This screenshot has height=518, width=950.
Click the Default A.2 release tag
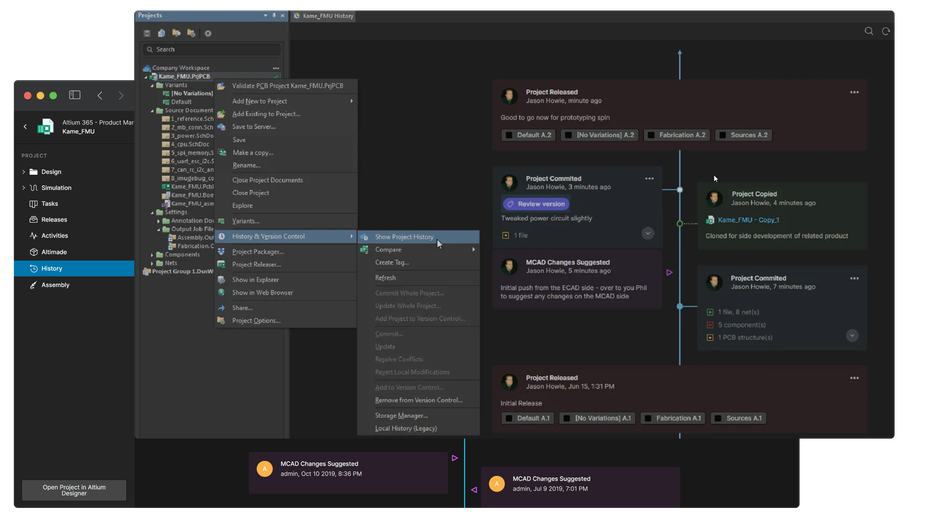pos(528,135)
